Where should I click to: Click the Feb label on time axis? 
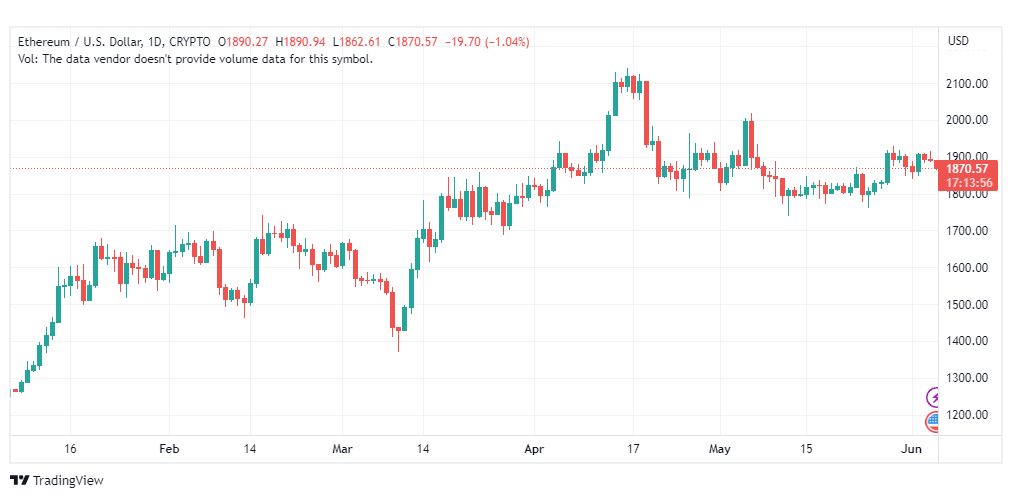[169, 448]
